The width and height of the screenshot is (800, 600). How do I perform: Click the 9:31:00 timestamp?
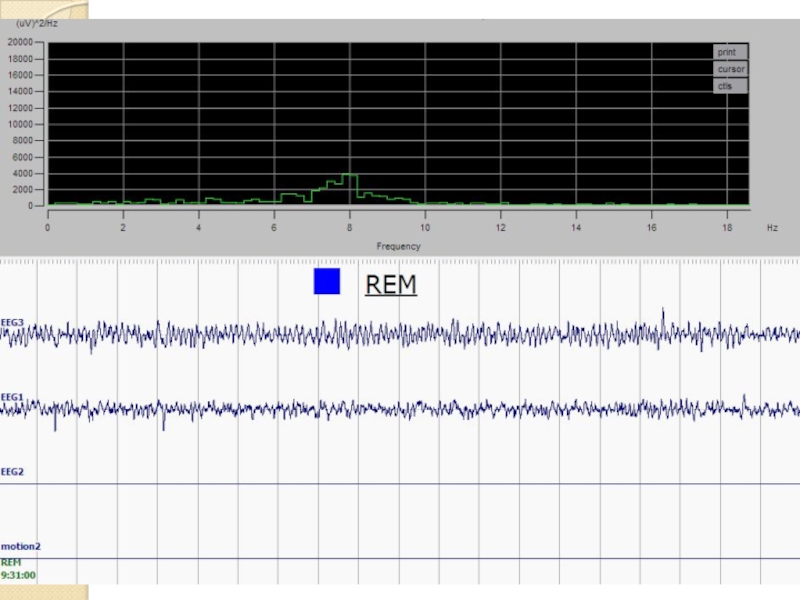(x=18, y=575)
